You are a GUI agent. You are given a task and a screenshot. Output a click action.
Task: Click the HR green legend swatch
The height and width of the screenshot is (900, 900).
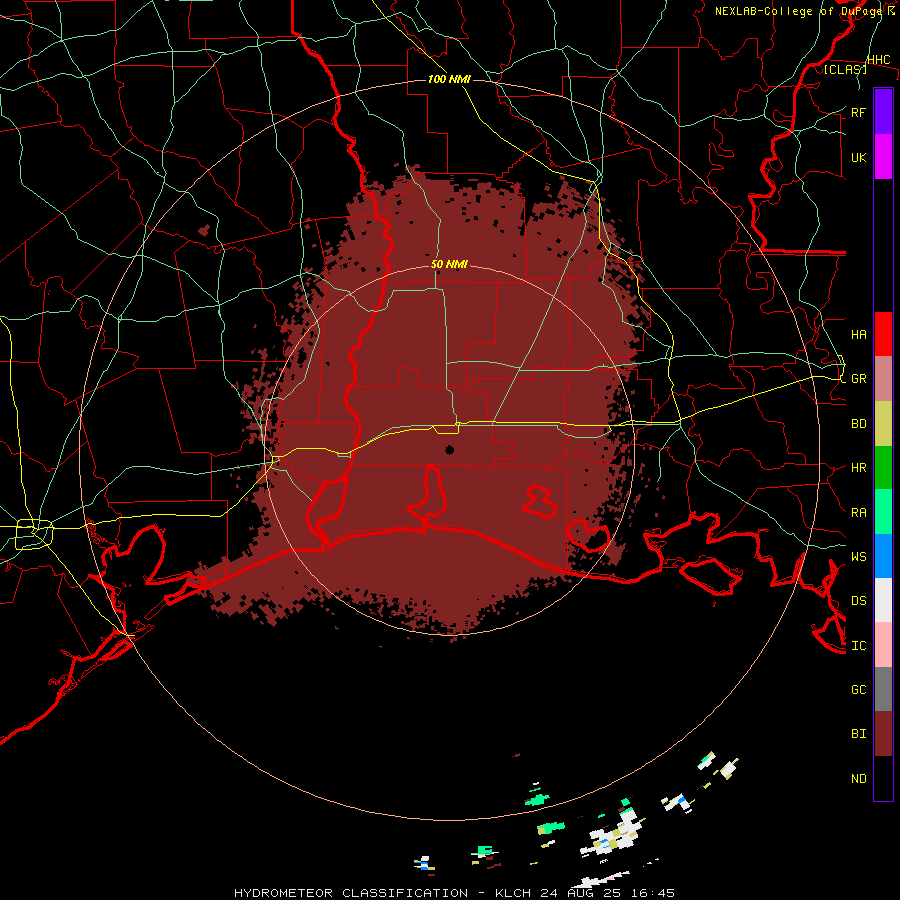click(x=883, y=468)
